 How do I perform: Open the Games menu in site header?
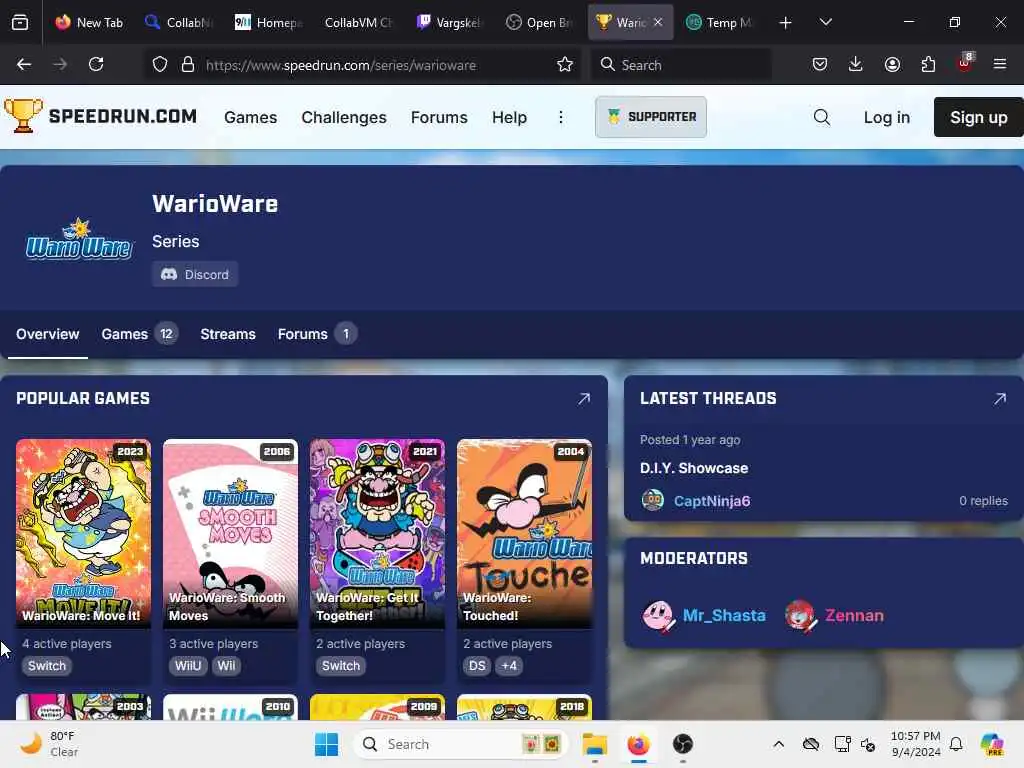pos(250,118)
